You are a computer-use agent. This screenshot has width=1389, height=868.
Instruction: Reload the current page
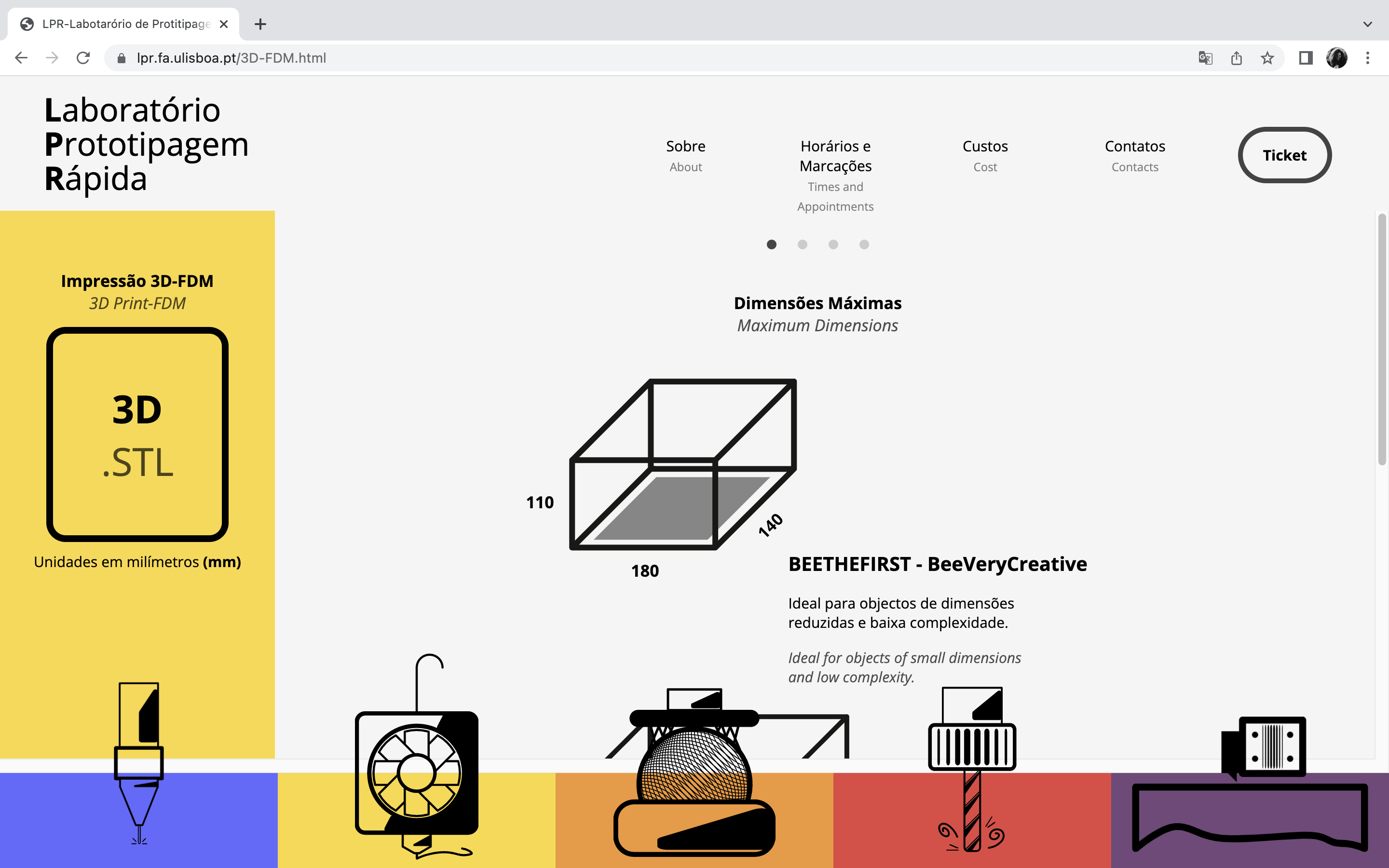click(83, 58)
